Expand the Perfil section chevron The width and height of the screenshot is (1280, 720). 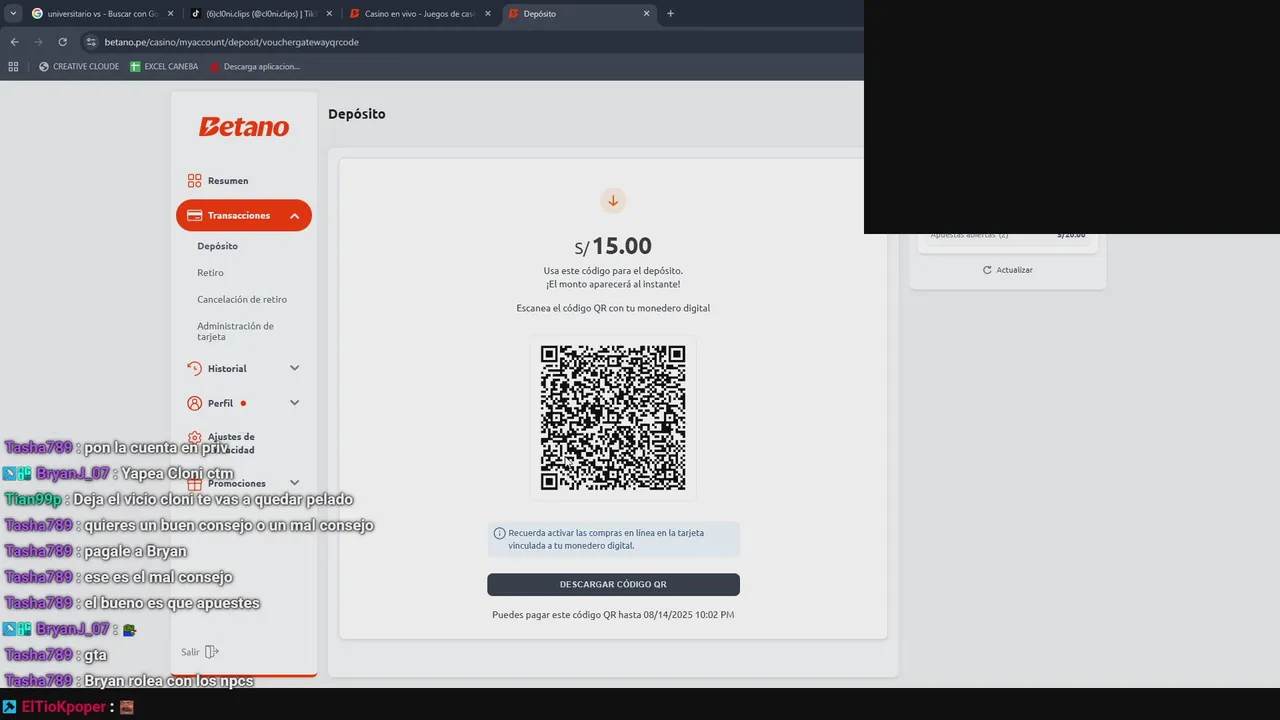click(x=295, y=403)
